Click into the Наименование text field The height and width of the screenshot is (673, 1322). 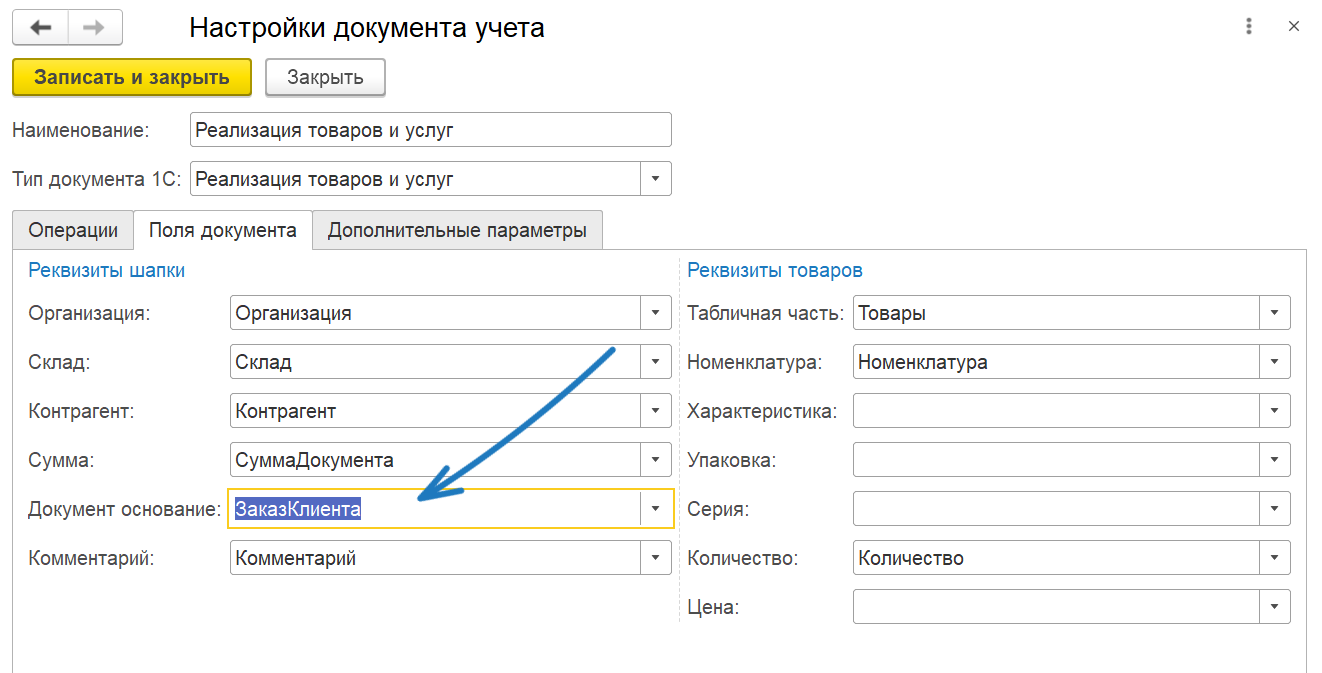(x=430, y=130)
